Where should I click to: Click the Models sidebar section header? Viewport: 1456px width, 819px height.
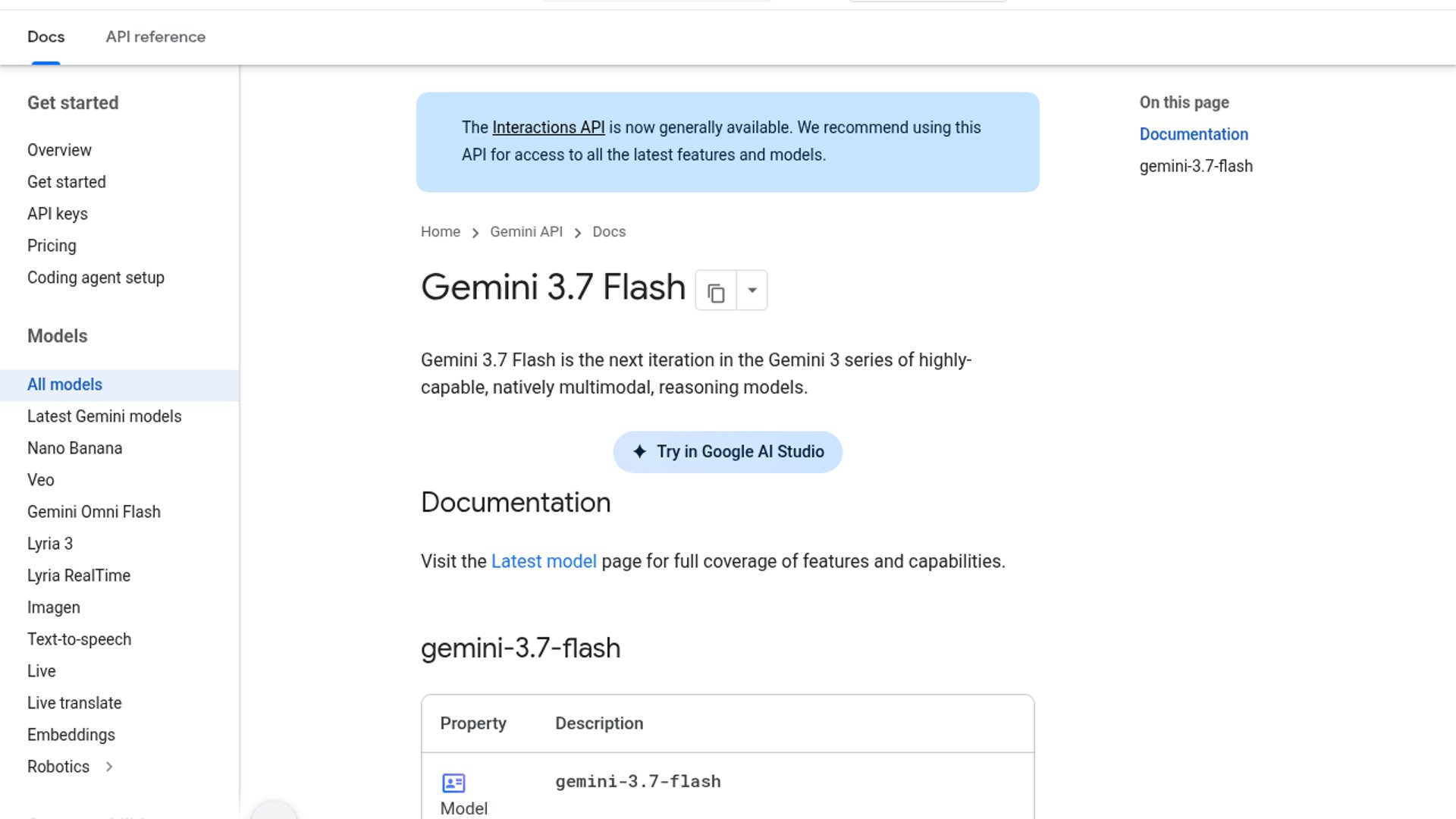(x=57, y=336)
